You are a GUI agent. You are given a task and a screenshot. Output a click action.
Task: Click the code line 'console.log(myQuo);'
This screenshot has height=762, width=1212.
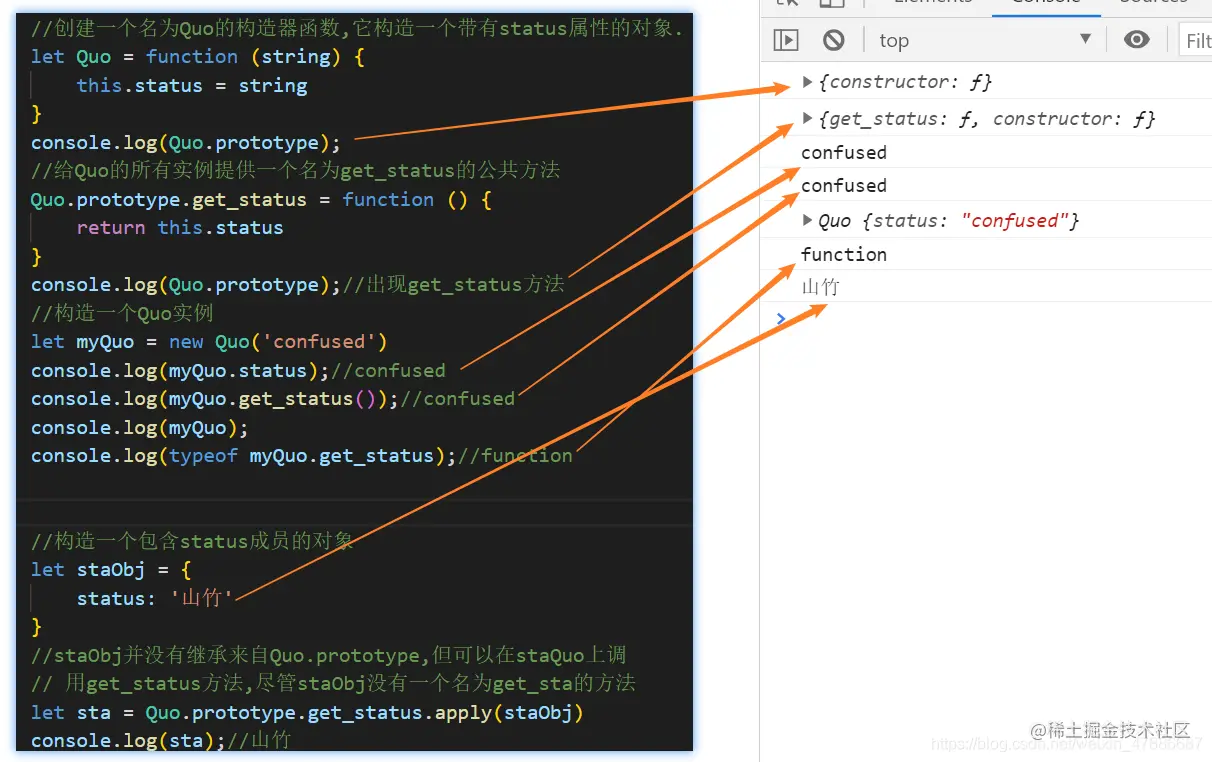(x=139, y=427)
